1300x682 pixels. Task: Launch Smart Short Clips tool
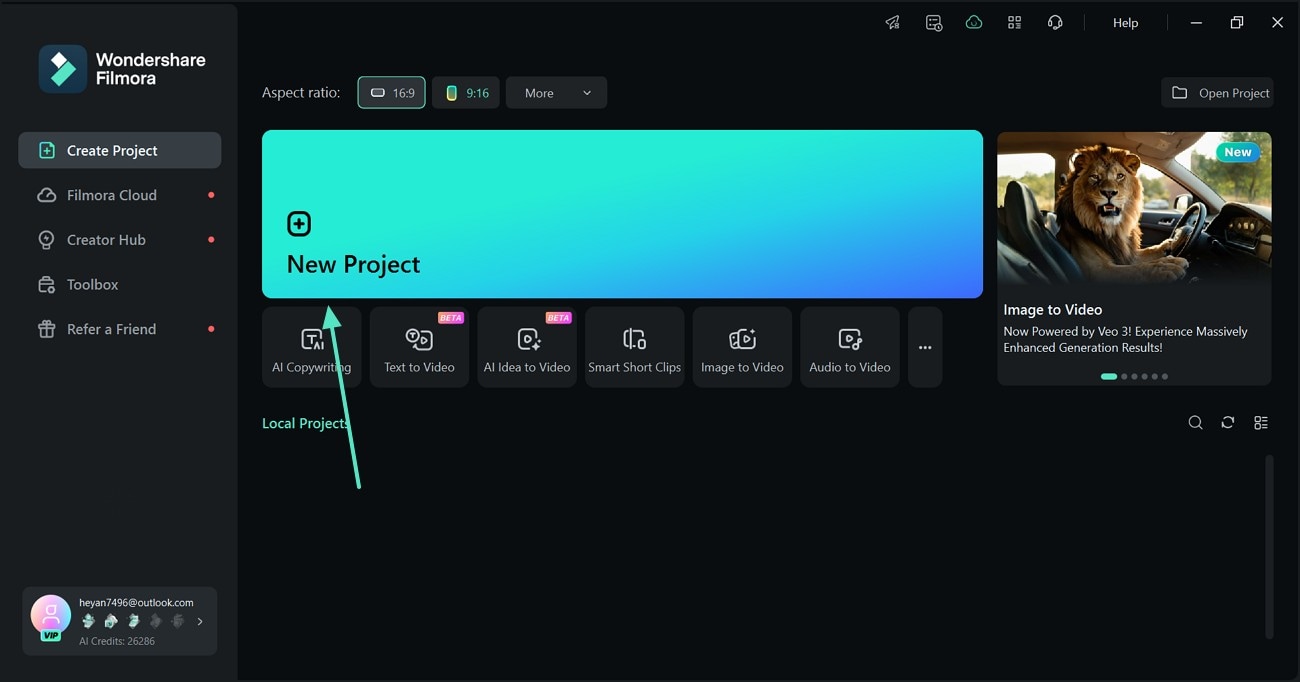pos(635,347)
